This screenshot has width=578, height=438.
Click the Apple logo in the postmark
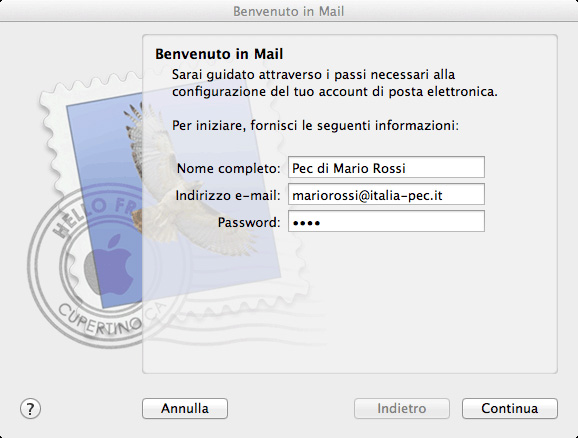coord(109,264)
